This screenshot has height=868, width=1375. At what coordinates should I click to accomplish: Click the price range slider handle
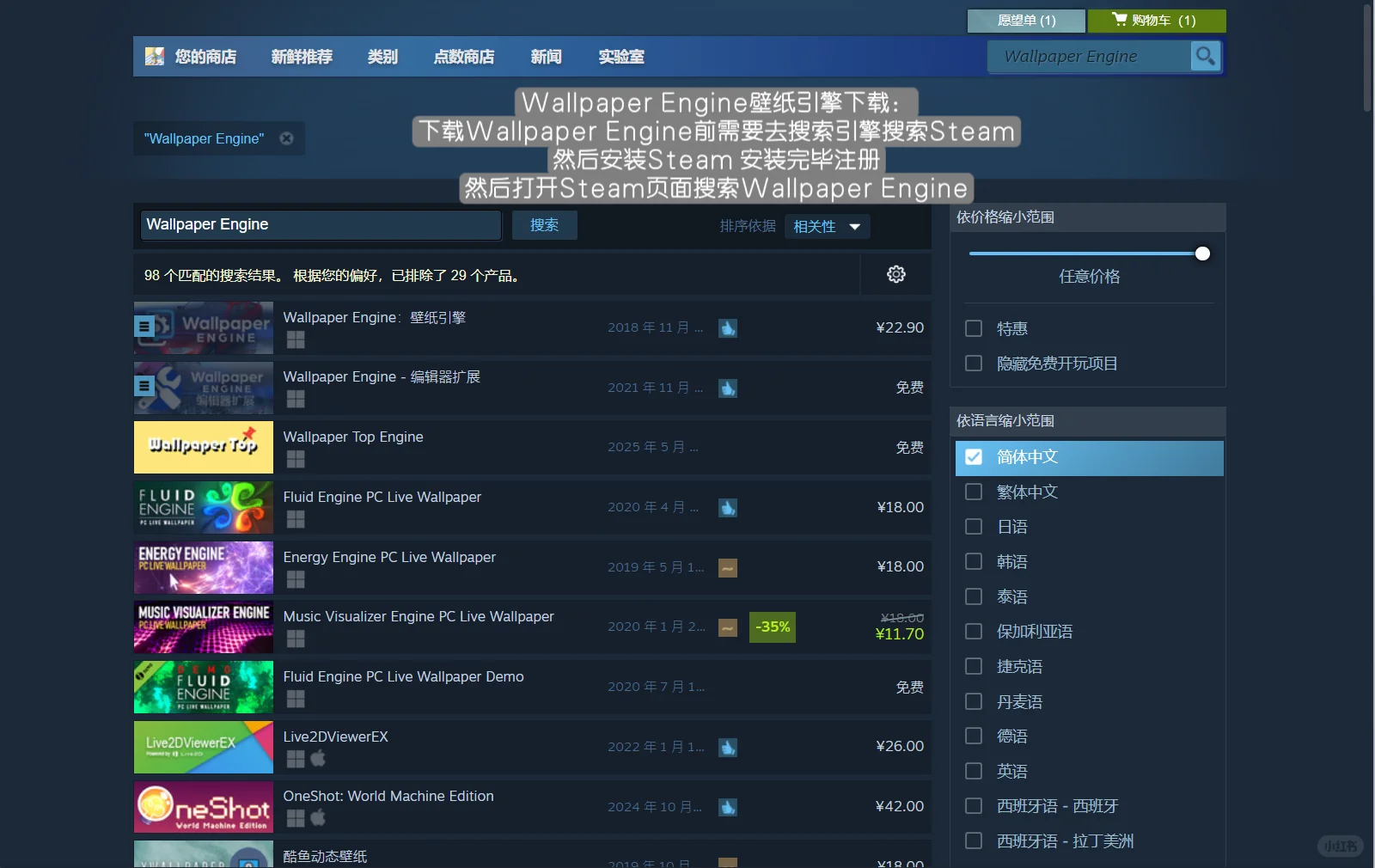pyautogui.click(x=1202, y=254)
